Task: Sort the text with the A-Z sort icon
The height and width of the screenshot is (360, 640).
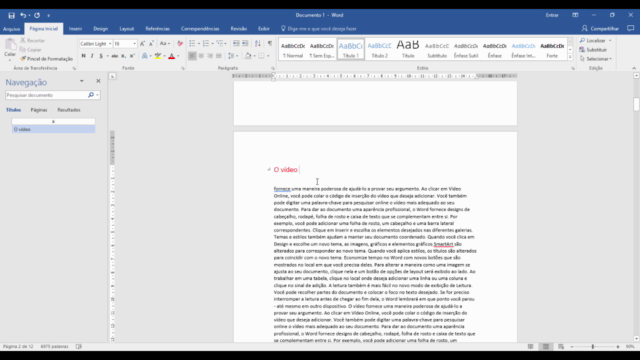Action: (x=258, y=44)
